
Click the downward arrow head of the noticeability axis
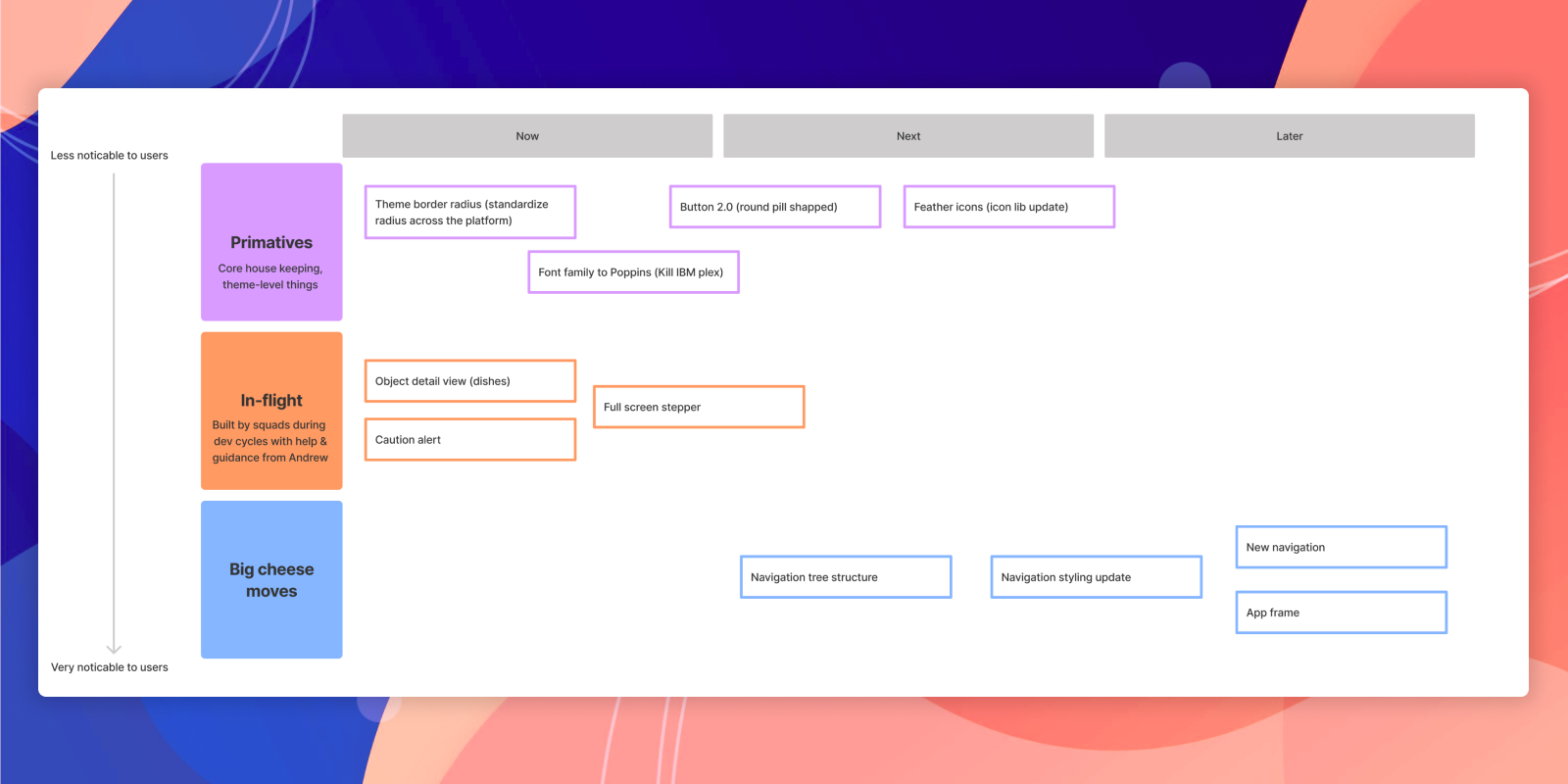114,649
